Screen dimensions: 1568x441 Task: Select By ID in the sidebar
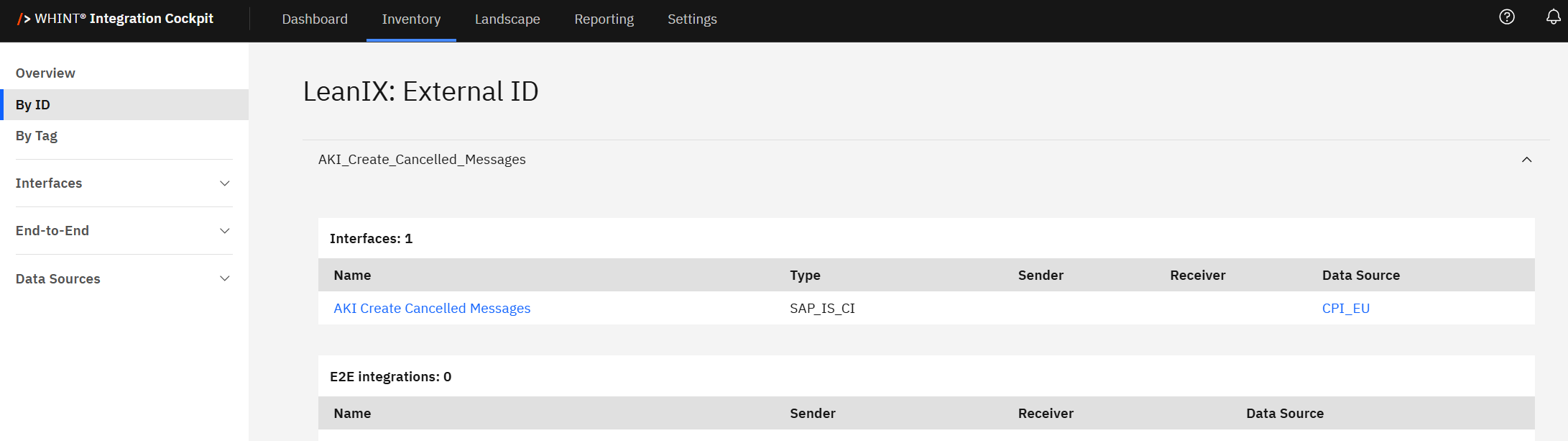coord(33,105)
